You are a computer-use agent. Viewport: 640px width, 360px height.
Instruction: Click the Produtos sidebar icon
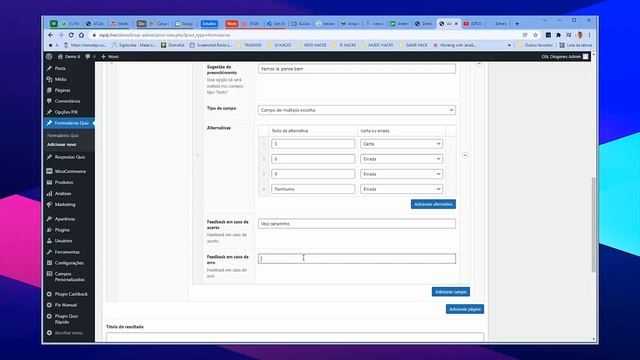[x=49, y=182]
